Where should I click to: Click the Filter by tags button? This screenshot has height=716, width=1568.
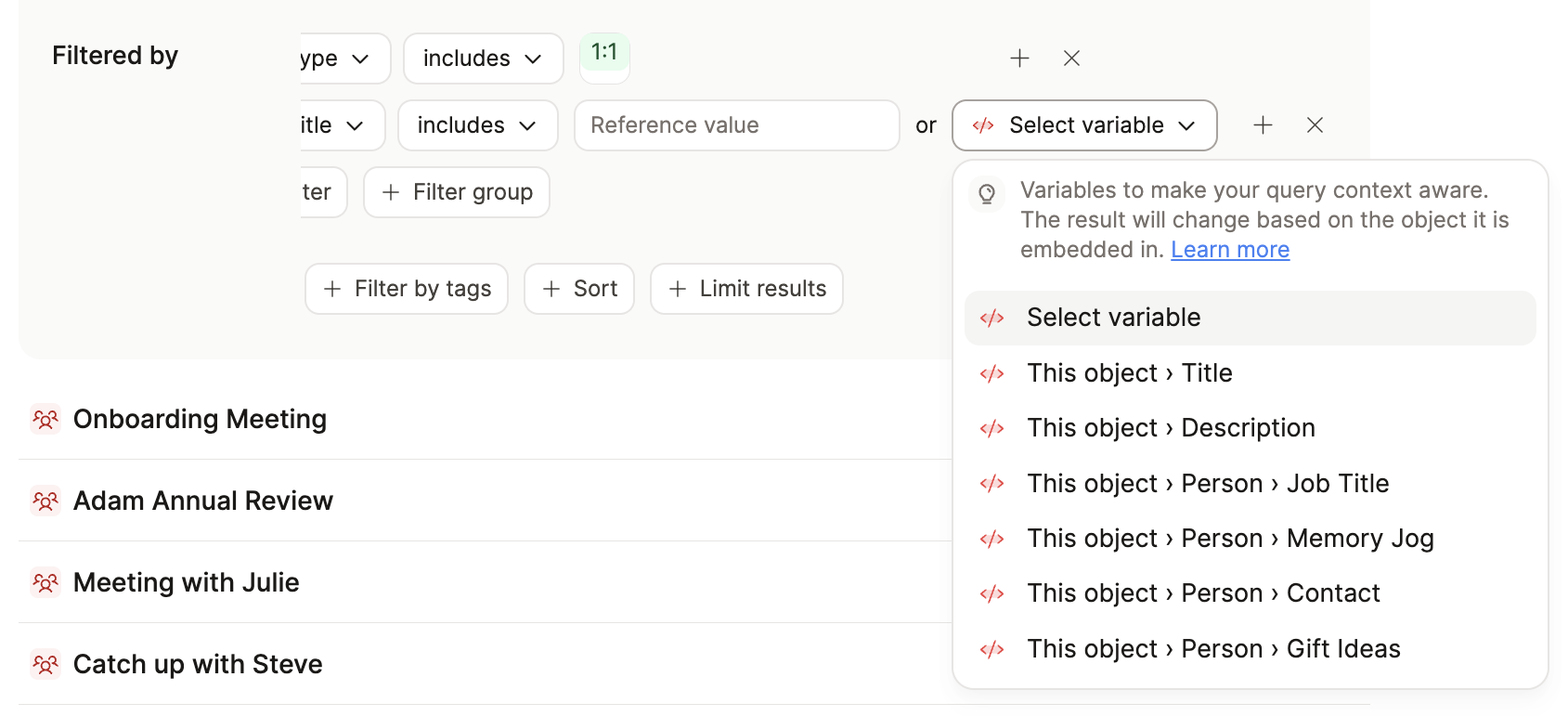click(x=407, y=289)
